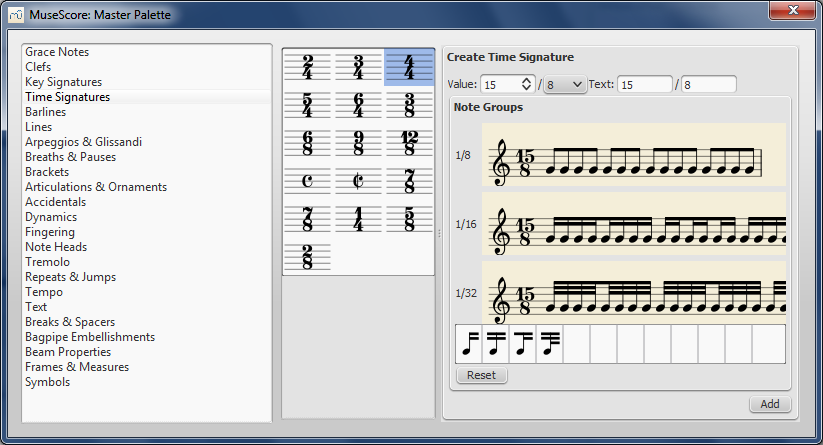Open the Tempo palette
823x445 pixels.
[44, 292]
